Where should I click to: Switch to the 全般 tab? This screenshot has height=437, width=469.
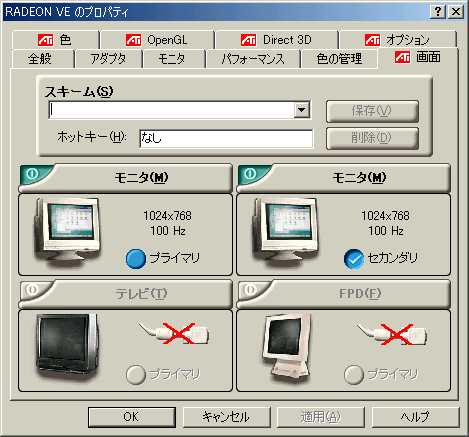point(42,59)
